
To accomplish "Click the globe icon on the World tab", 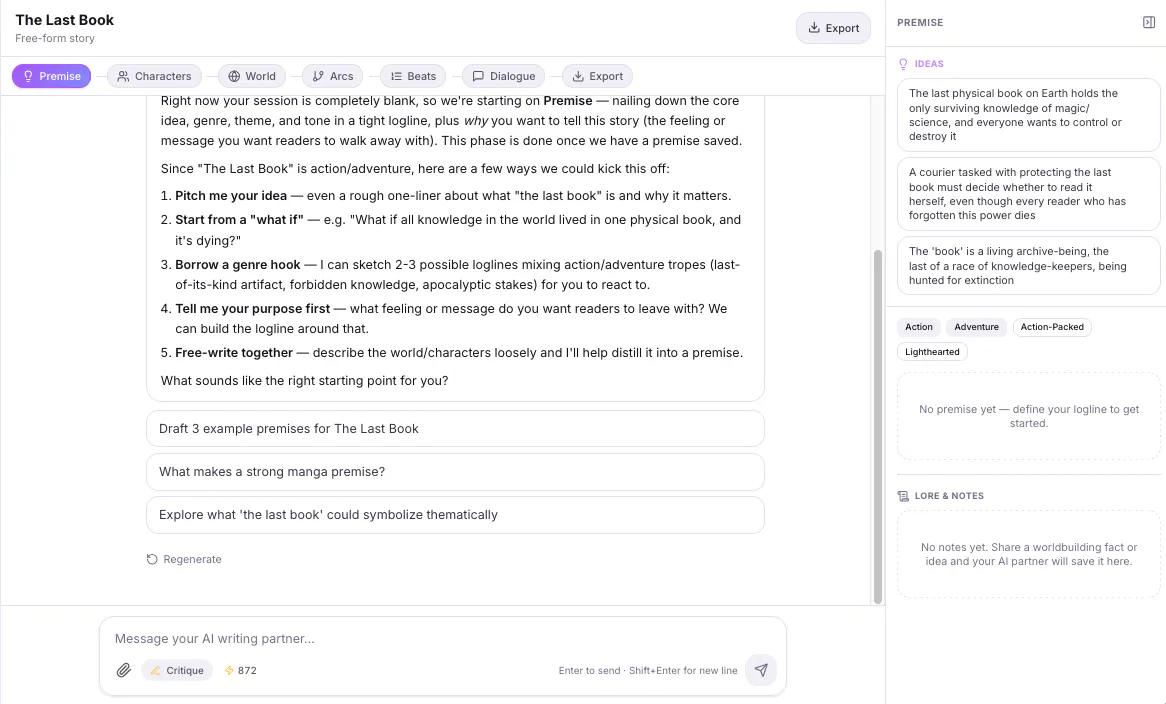I will [x=234, y=76].
